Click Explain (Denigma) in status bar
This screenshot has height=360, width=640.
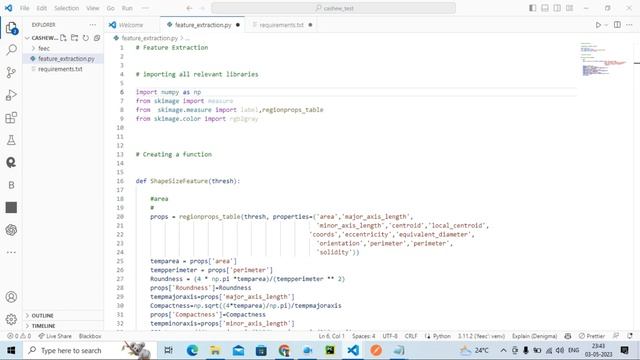(x=534, y=336)
